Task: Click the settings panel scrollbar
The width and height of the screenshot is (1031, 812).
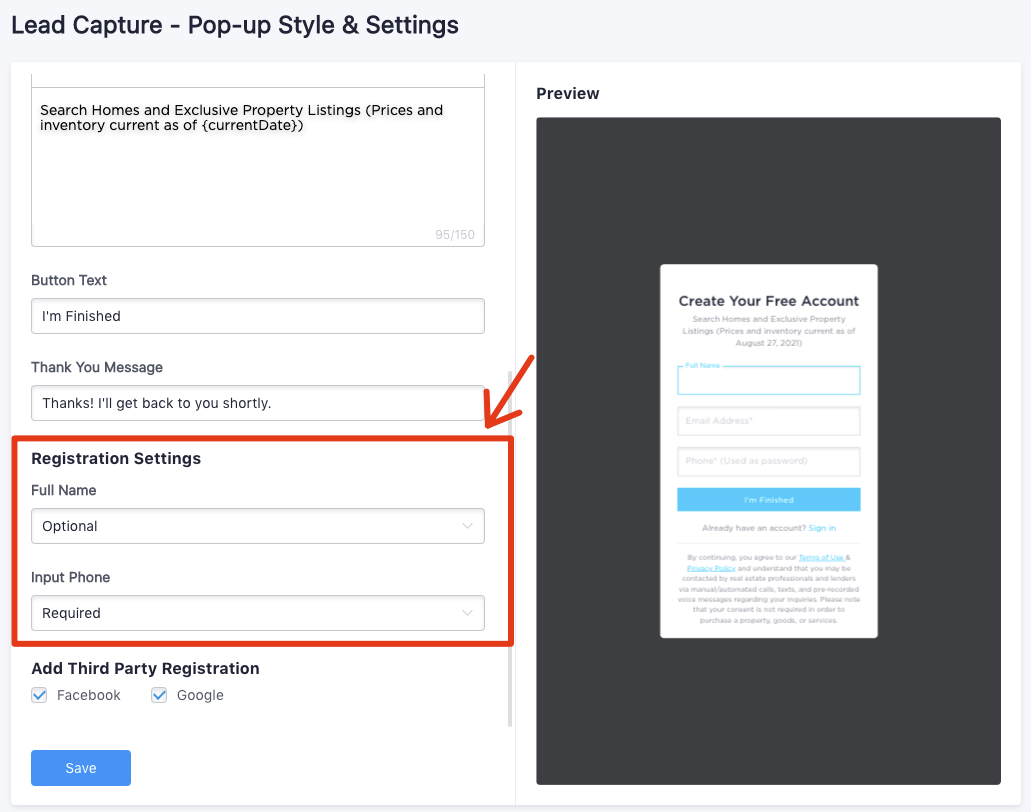Action: [x=510, y=400]
